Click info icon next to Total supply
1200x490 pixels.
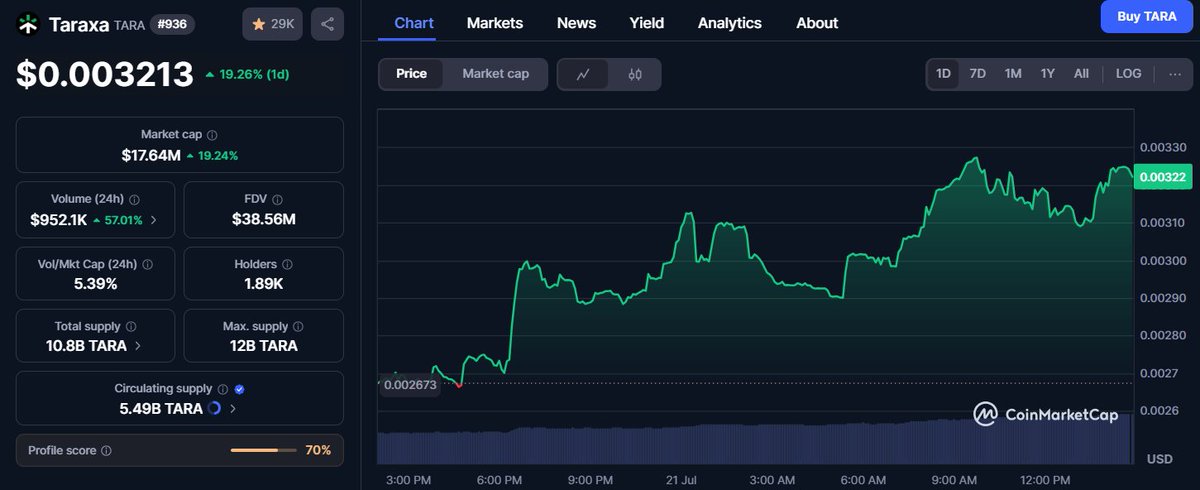tap(131, 327)
